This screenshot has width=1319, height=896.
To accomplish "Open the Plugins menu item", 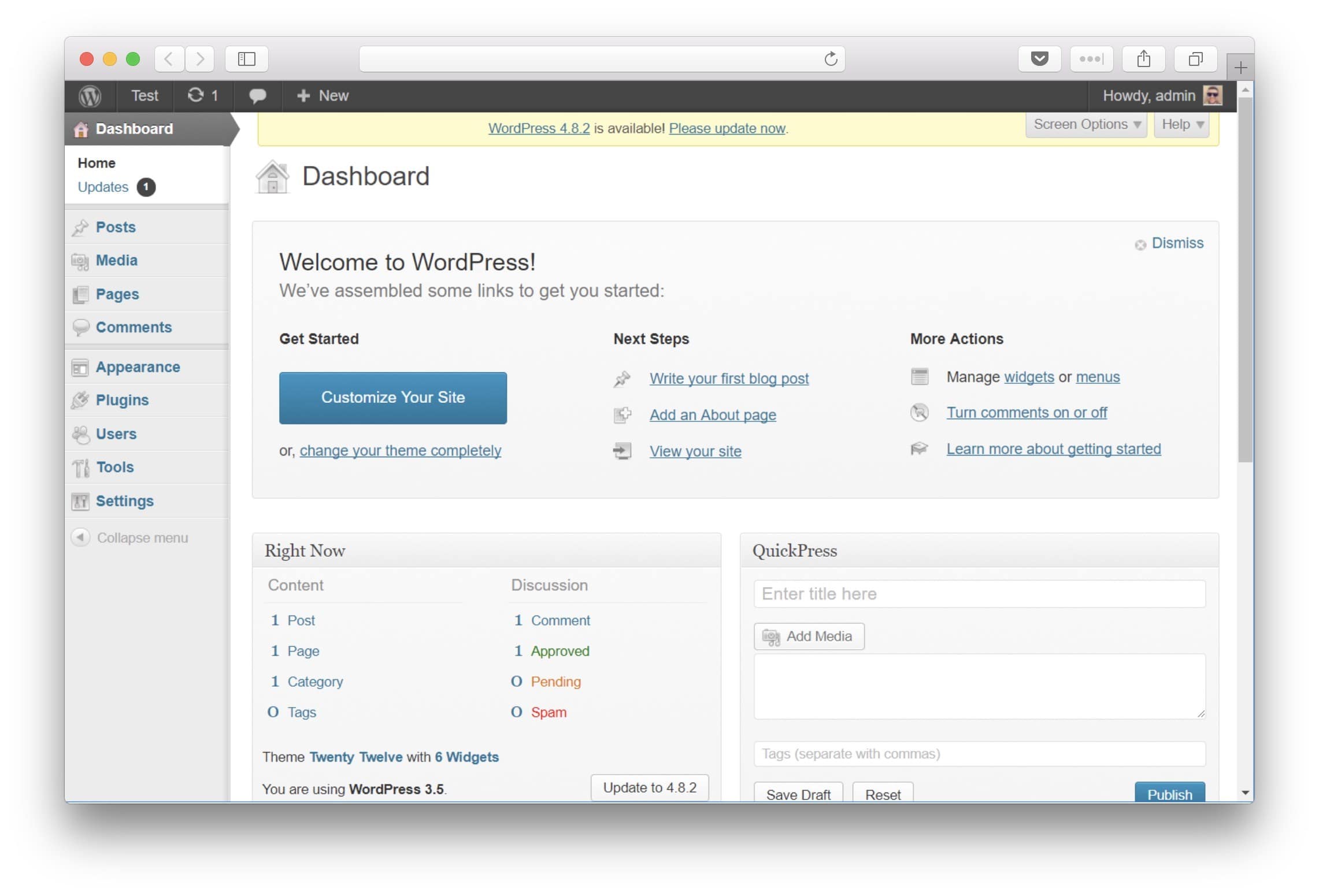I will [122, 400].
